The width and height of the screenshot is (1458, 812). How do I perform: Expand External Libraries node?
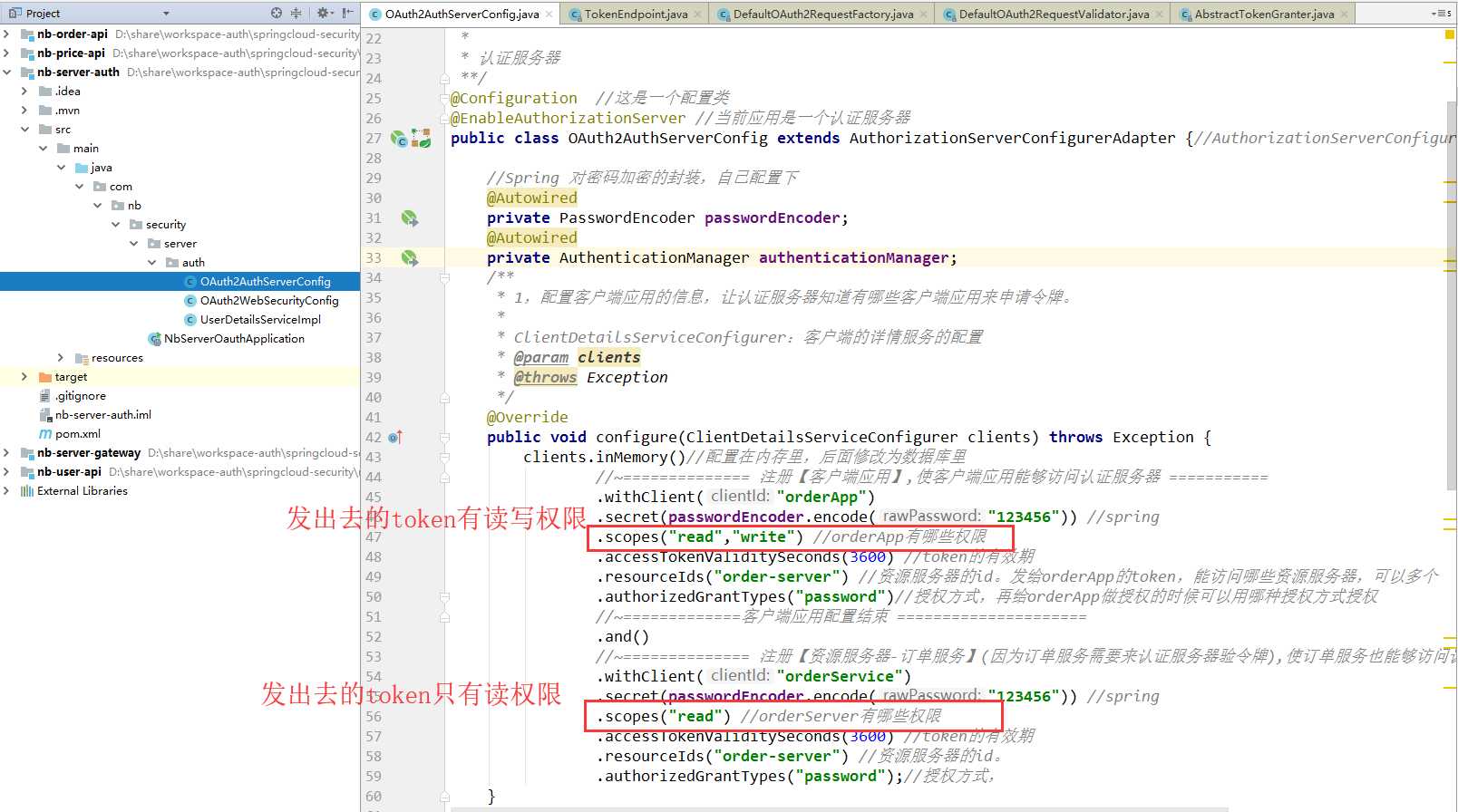click(7, 490)
